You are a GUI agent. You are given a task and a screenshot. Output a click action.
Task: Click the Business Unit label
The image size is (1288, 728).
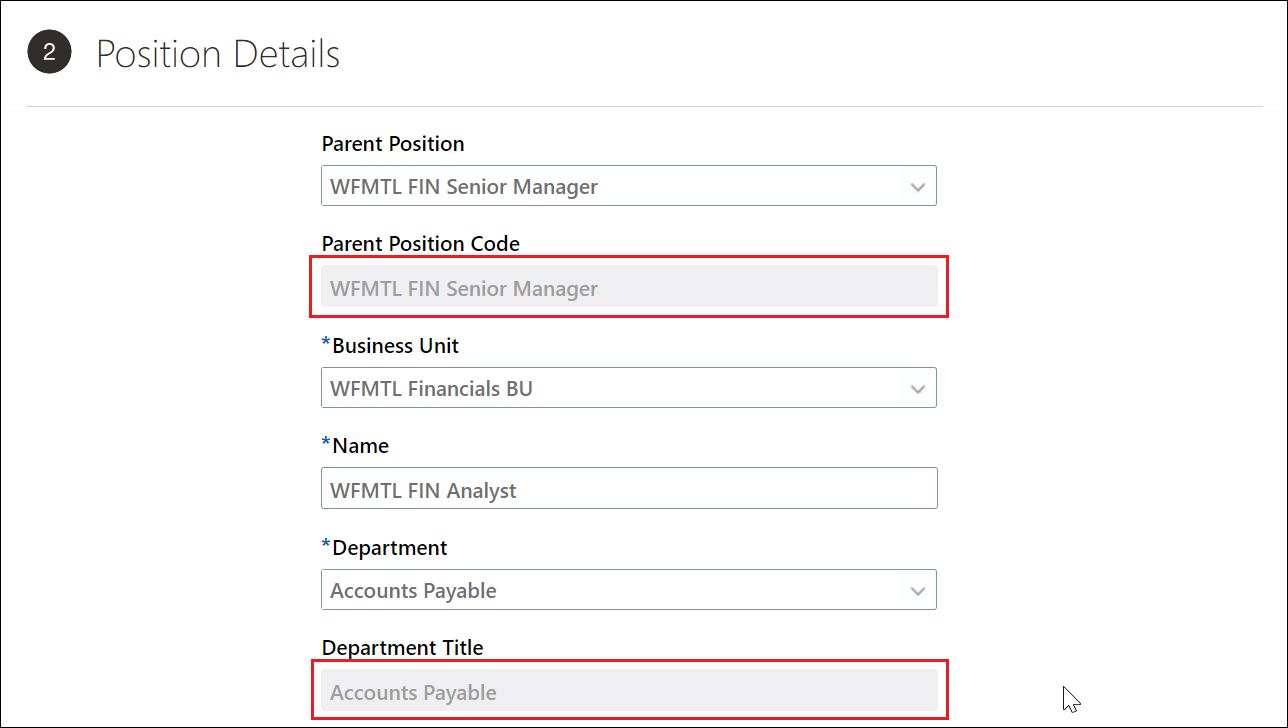(x=395, y=346)
